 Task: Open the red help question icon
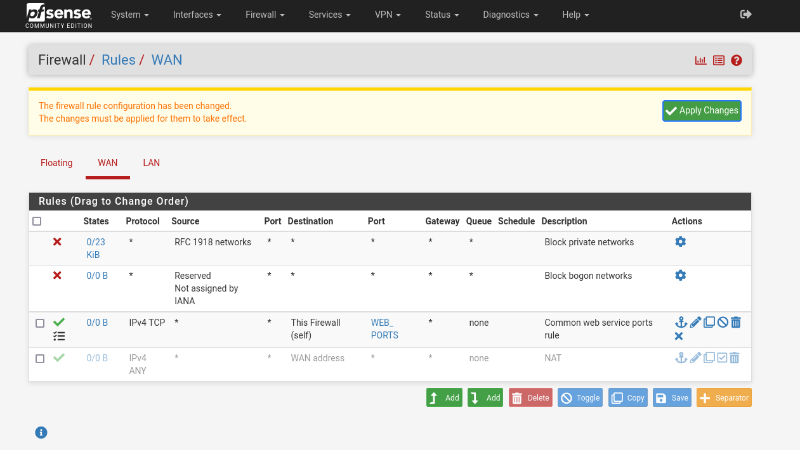click(736, 60)
